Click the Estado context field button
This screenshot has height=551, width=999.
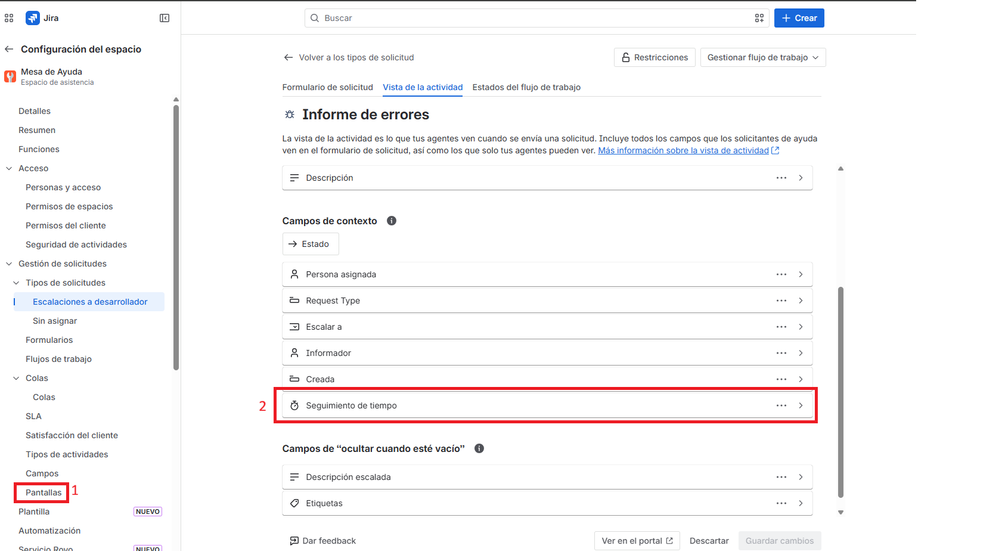coord(310,244)
